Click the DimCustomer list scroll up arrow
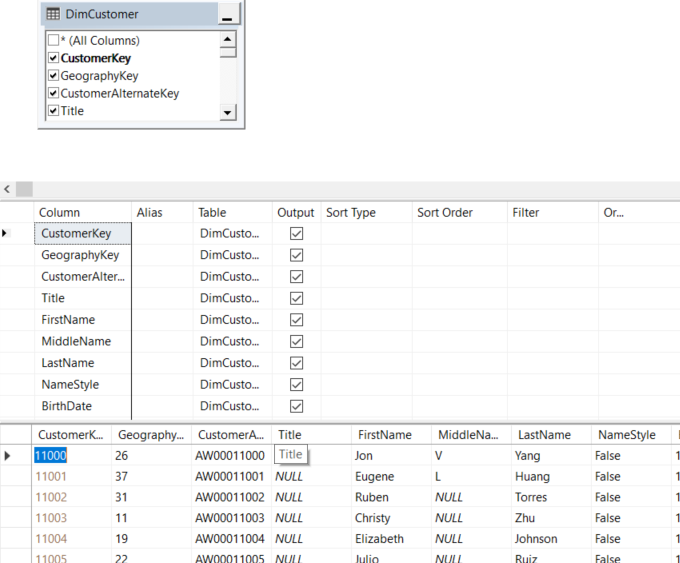The width and height of the screenshot is (680, 563). (x=228, y=39)
